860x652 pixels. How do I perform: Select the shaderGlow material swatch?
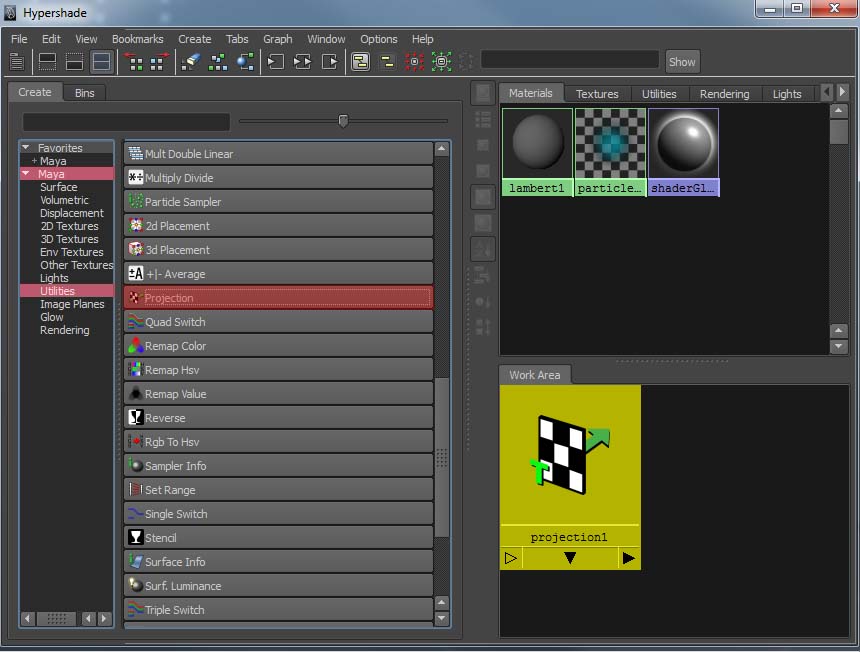683,152
